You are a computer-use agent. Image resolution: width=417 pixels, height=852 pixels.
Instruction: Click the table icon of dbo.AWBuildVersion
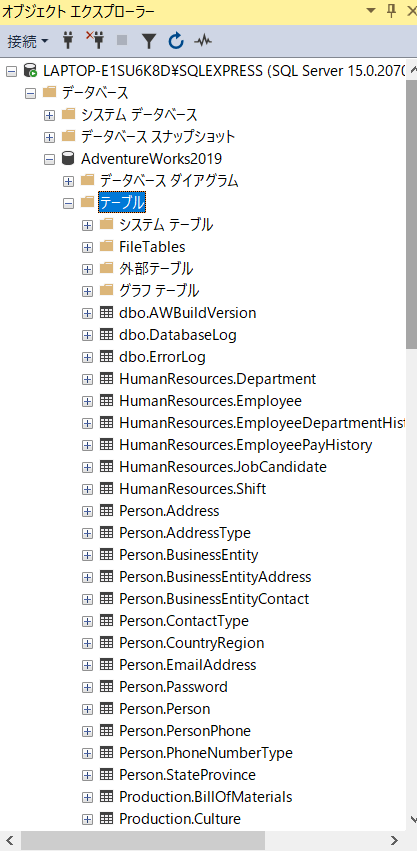[x=107, y=313]
